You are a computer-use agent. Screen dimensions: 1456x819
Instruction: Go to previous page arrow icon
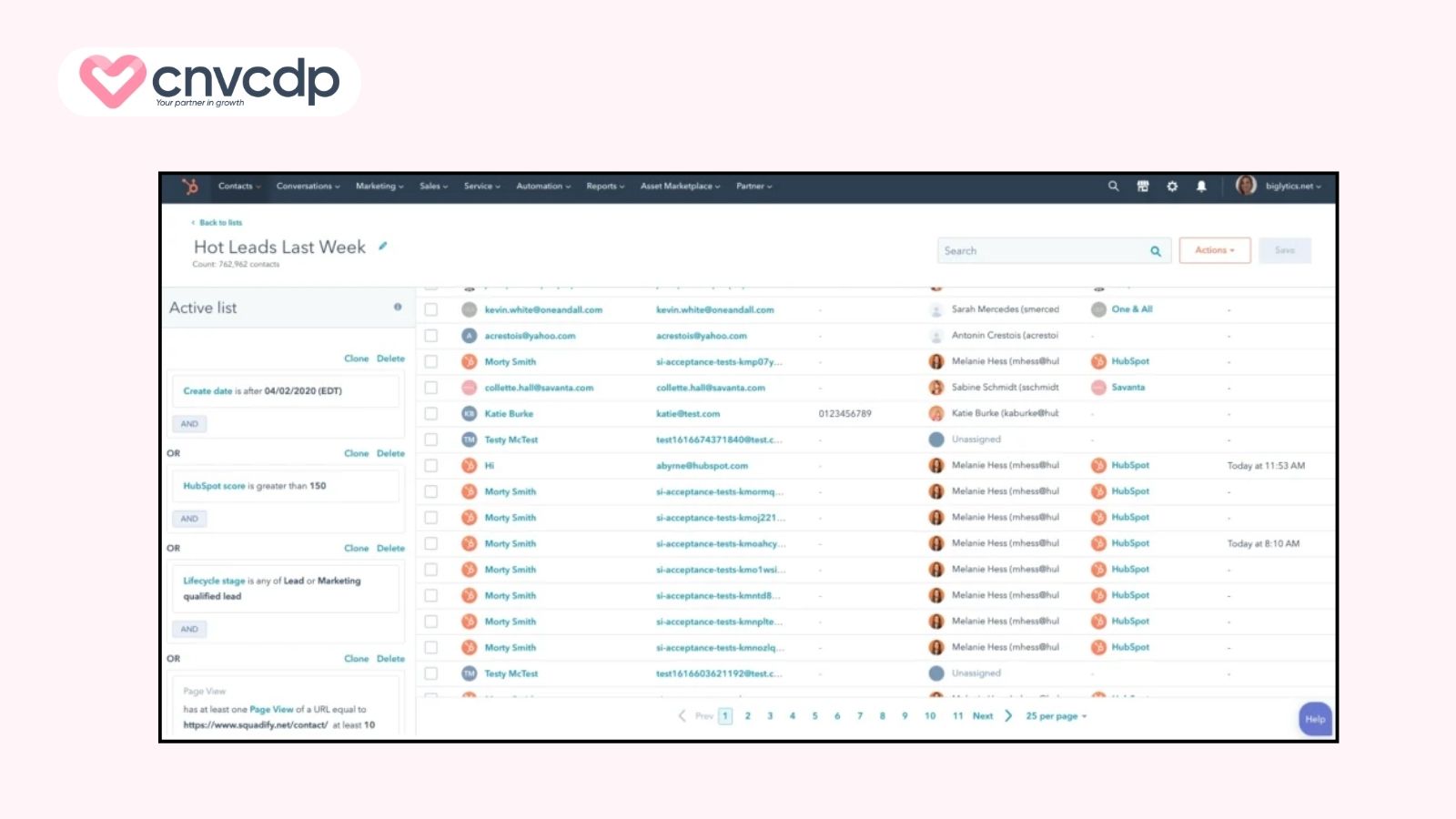tap(682, 716)
